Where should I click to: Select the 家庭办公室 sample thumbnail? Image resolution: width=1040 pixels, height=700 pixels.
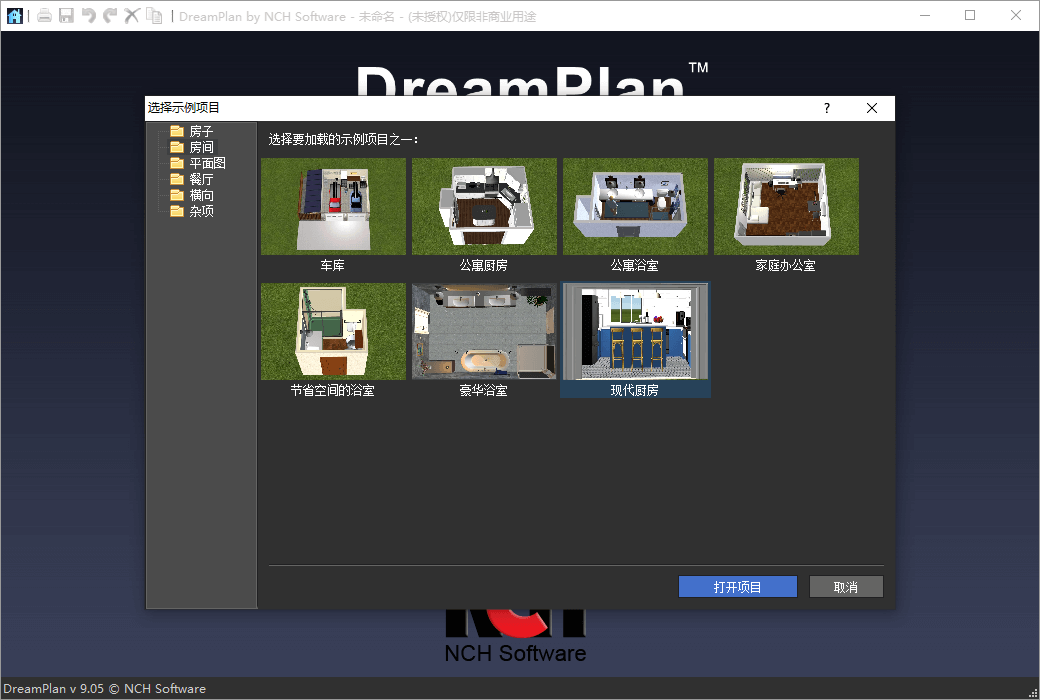[x=786, y=206]
